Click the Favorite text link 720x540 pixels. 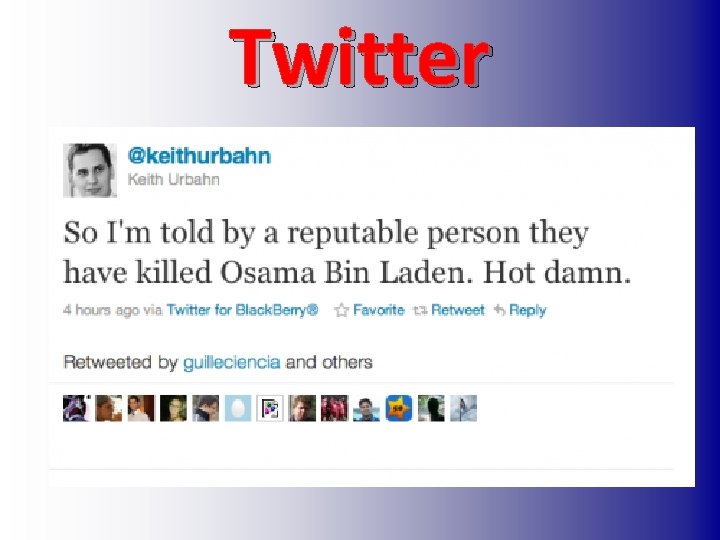[x=379, y=310]
